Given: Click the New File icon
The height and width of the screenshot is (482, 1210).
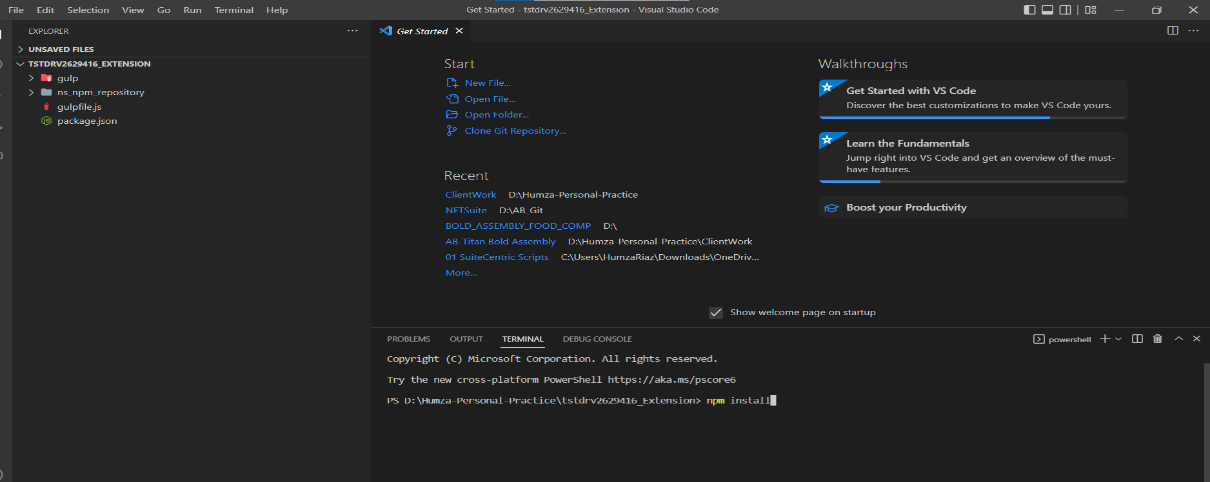Looking at the screenshot, I should [x=453, y=83].
